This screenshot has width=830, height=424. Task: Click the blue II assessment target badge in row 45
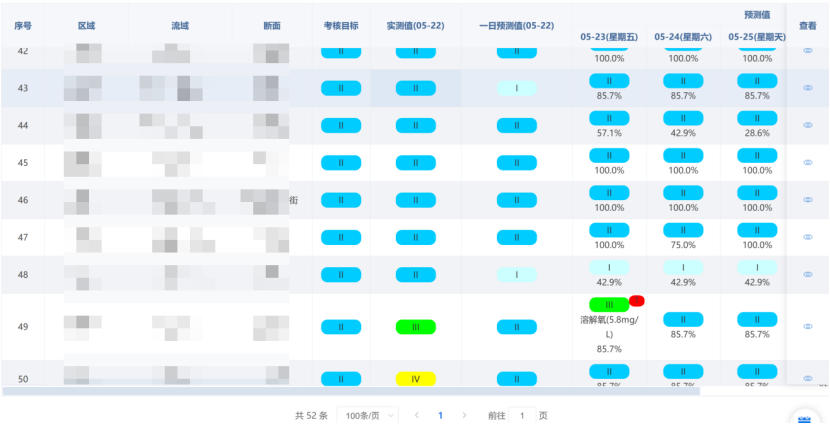pos(341,163)
